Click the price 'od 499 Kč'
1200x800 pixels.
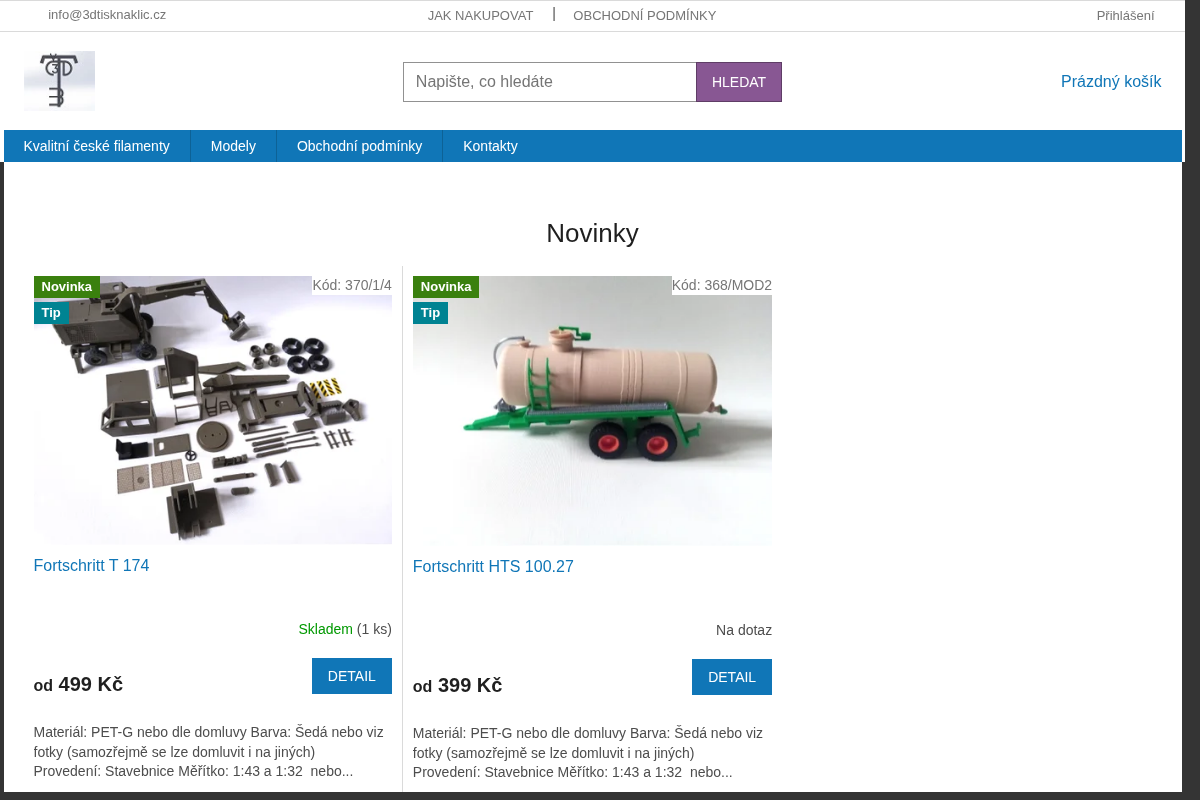point(78,685)
